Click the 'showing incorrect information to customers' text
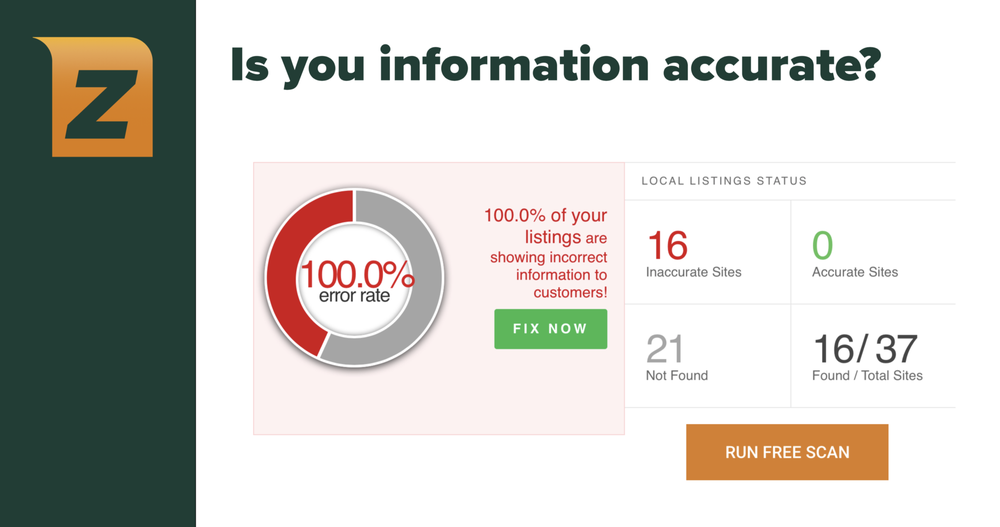 (x=548, y=274)
